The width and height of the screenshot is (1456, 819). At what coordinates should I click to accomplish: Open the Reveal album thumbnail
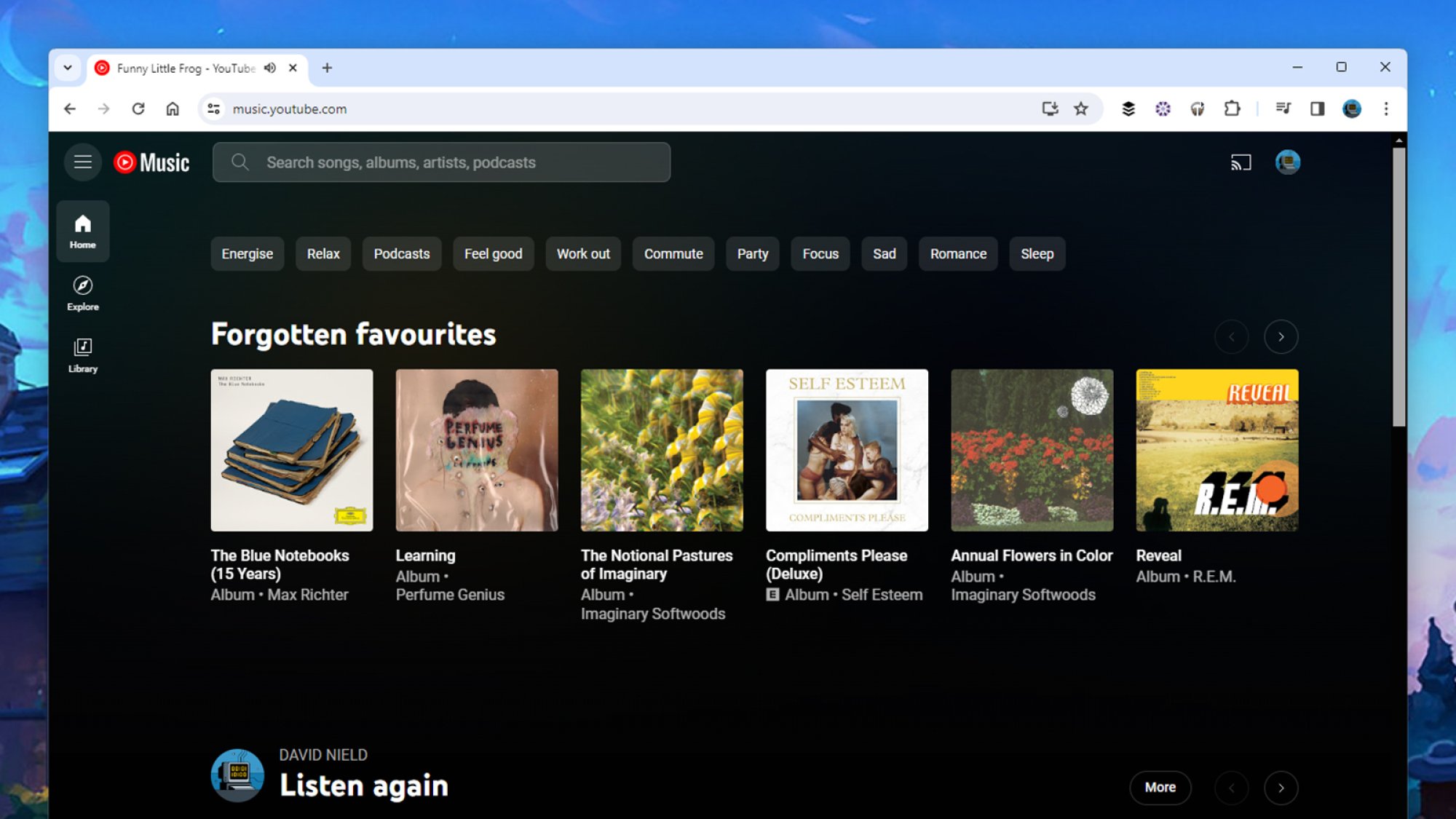tap(1217, 450)
